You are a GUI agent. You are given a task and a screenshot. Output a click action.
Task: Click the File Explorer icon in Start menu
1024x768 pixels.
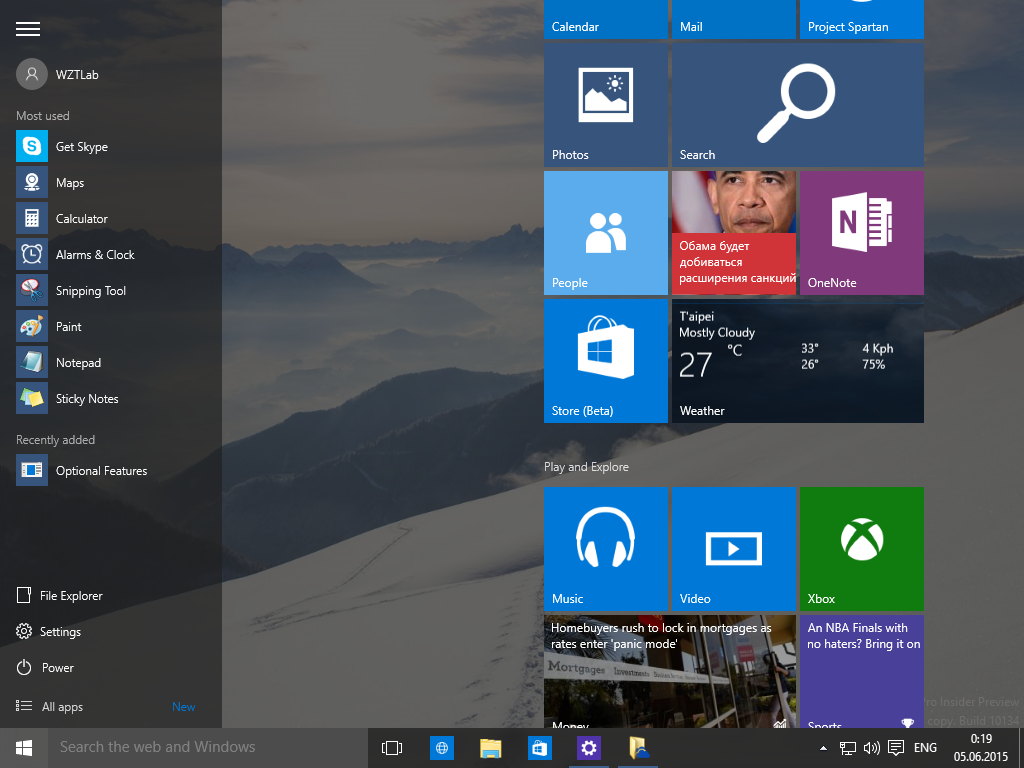coord(24,595)
